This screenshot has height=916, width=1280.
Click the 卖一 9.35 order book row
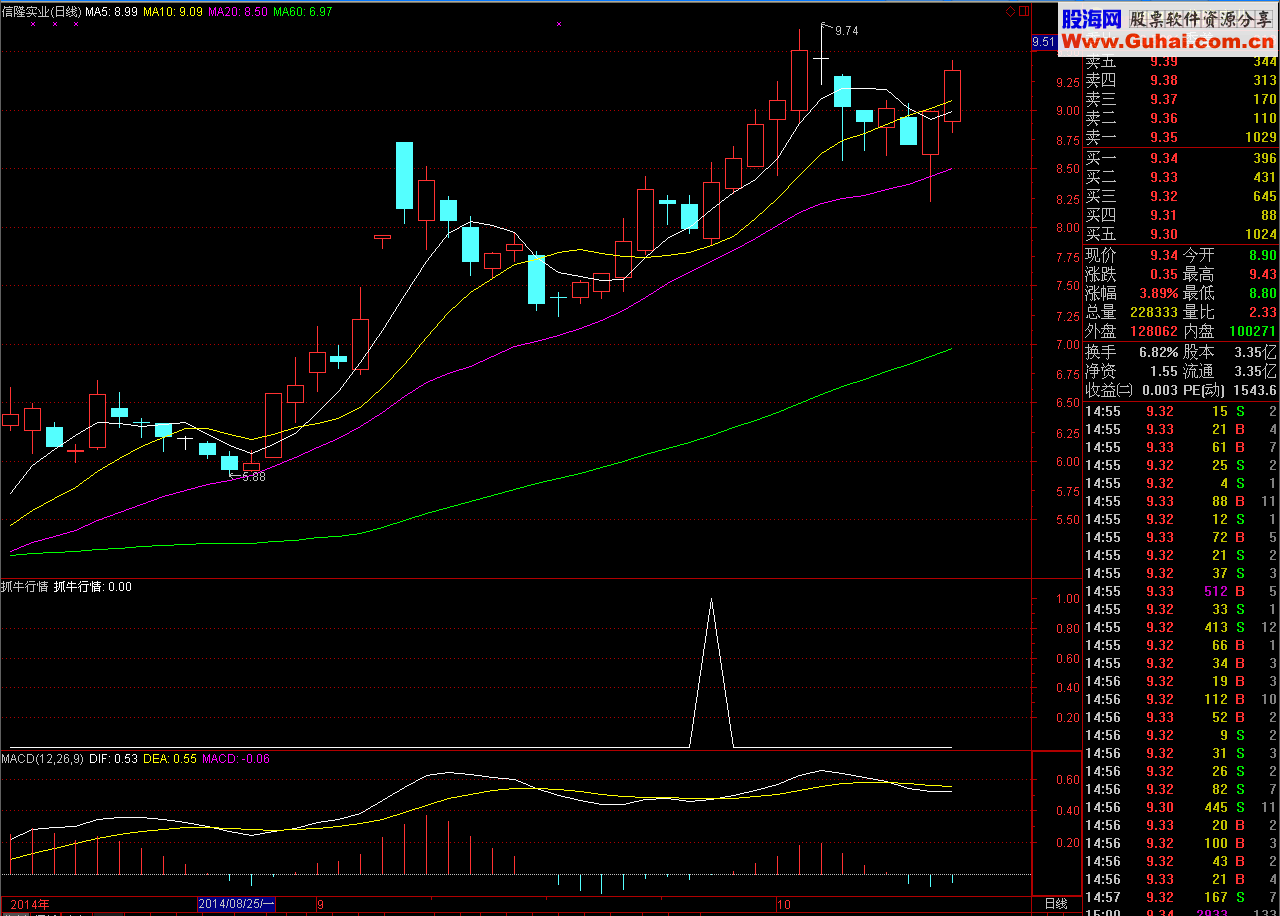[1182, 138]
